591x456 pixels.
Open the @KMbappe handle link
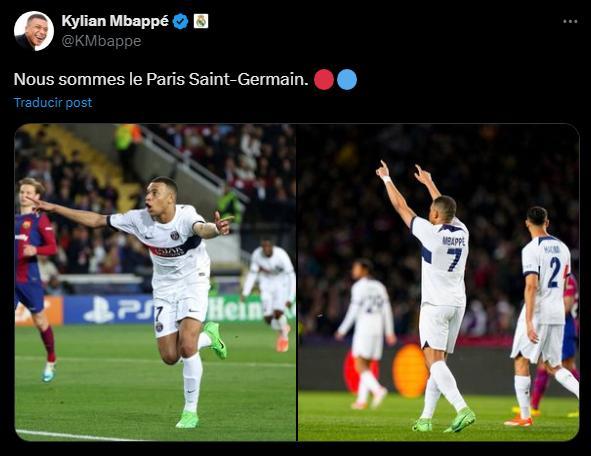(x=101, y=41)
